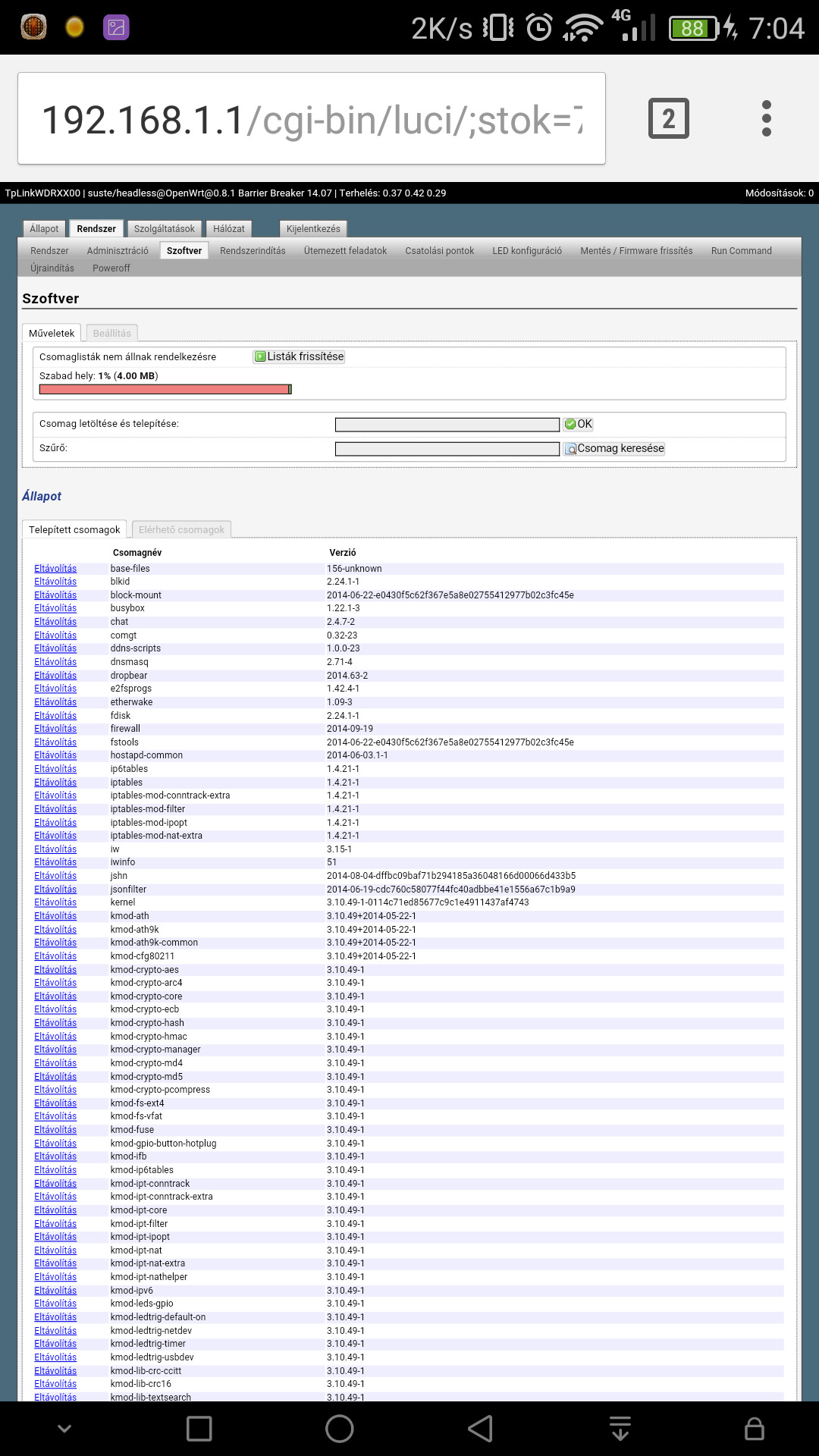Click the OK install button
Screen dimensions: 819x1456
coord(579,424)
